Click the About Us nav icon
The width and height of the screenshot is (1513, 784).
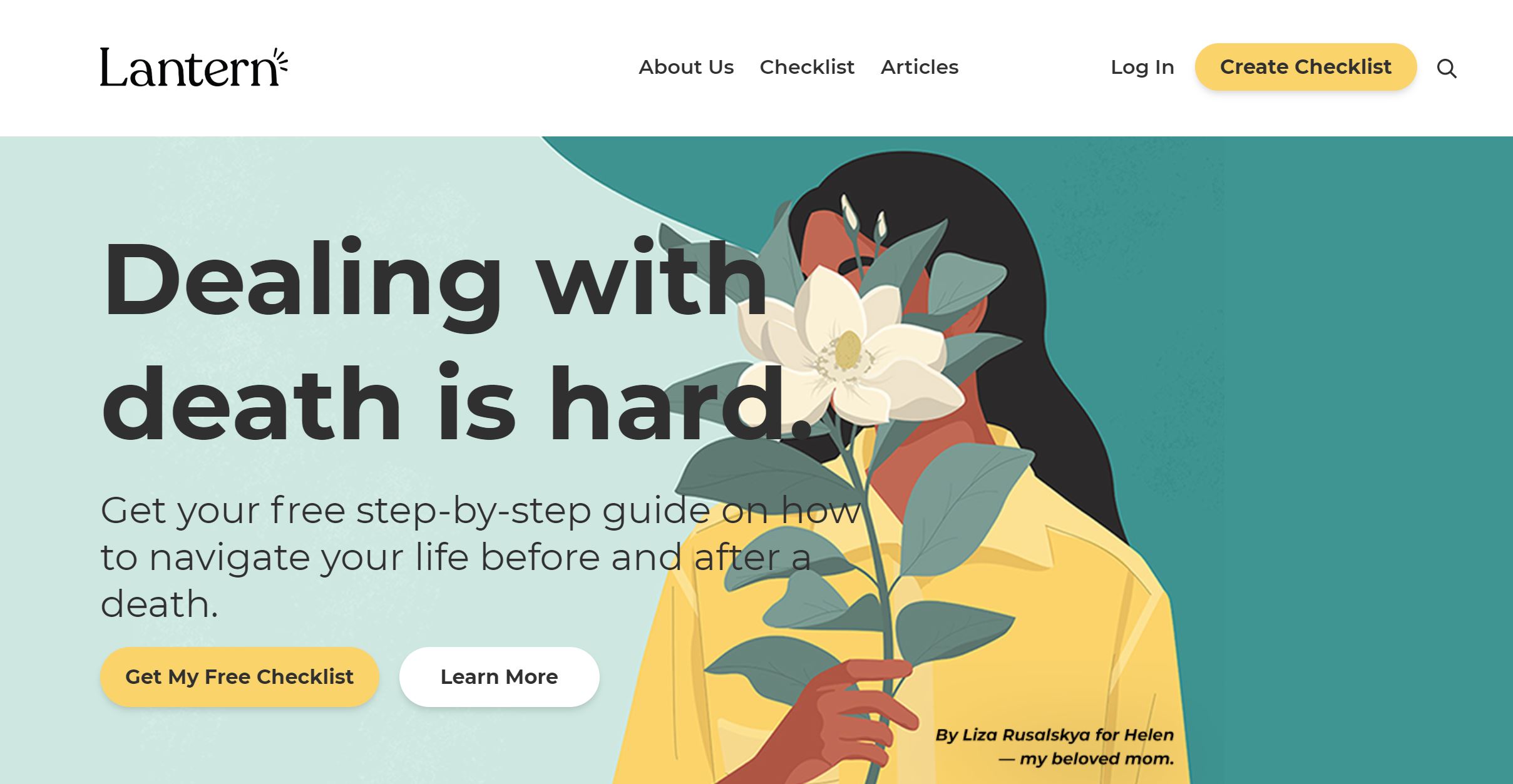pos(687,67)
